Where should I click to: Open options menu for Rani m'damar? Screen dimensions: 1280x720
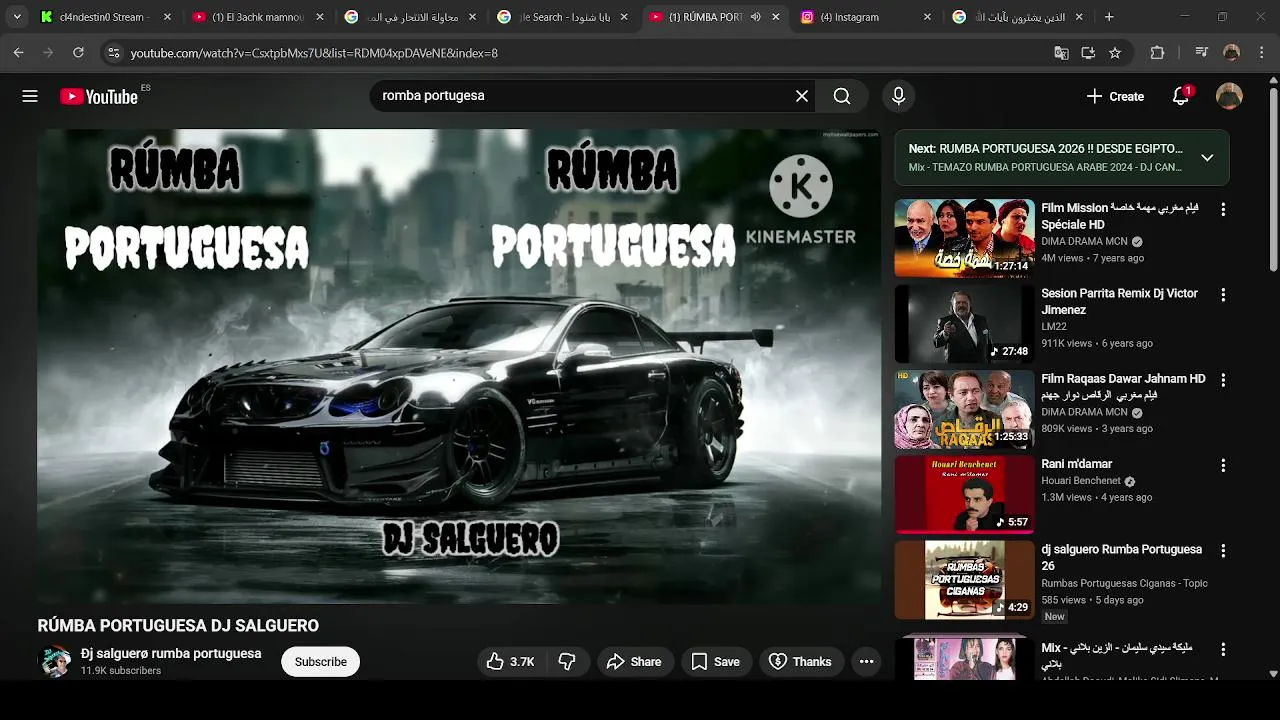pyautogui.click(x=1222, y=465)
